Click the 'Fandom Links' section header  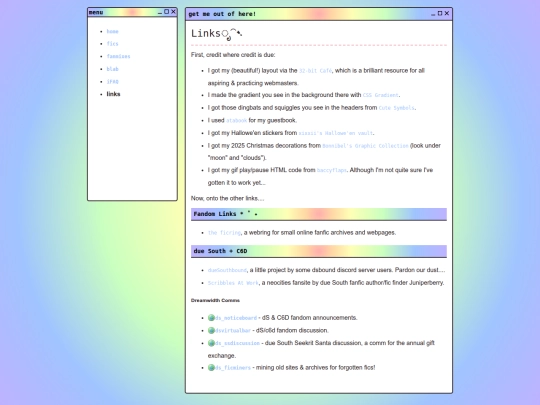pyautogui.click(x=319, y=214)
